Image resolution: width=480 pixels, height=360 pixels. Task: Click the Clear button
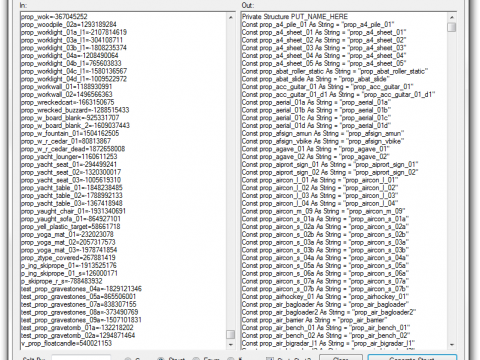coord(341,357)
